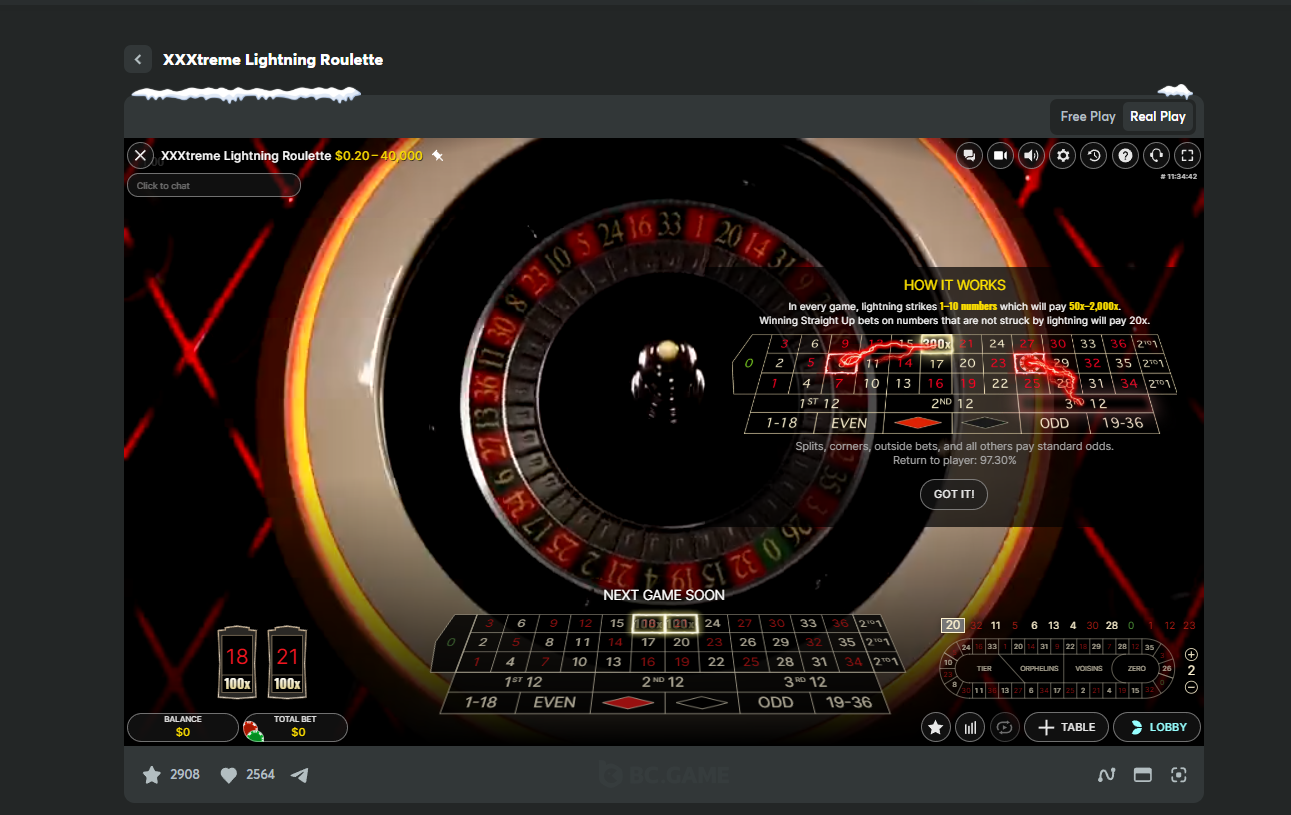1291x815 pixels.
Task: Mute the game sound speaker icon
Action: coord(1031,156)
